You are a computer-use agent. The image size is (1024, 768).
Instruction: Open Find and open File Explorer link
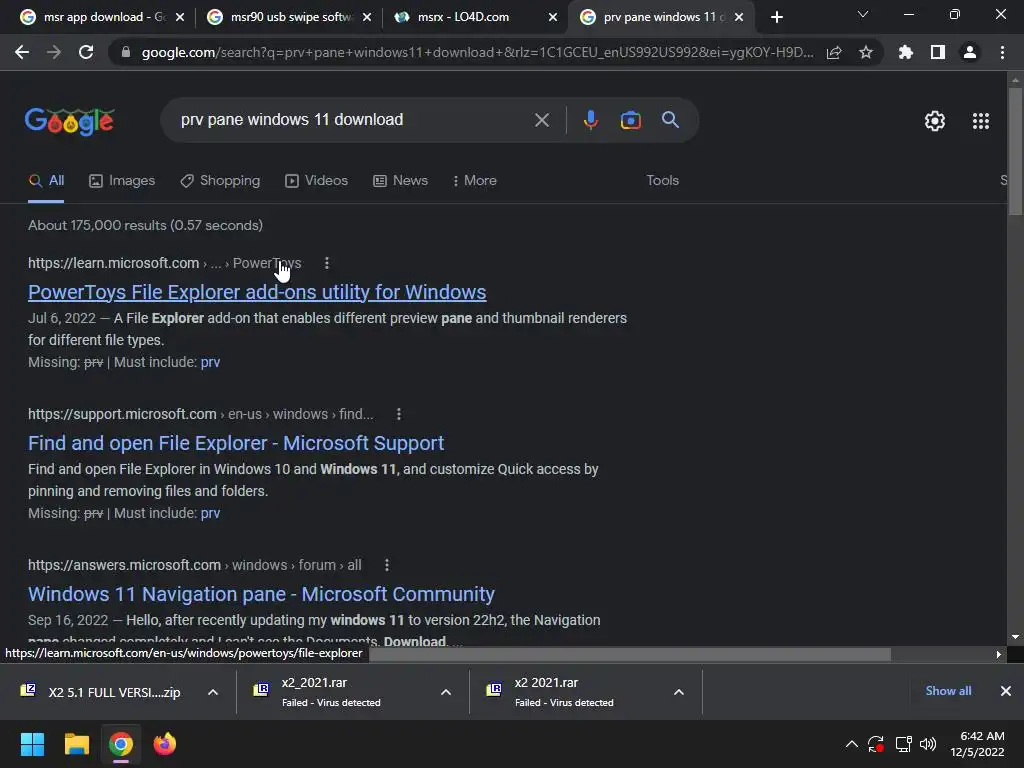click(236, 443)
